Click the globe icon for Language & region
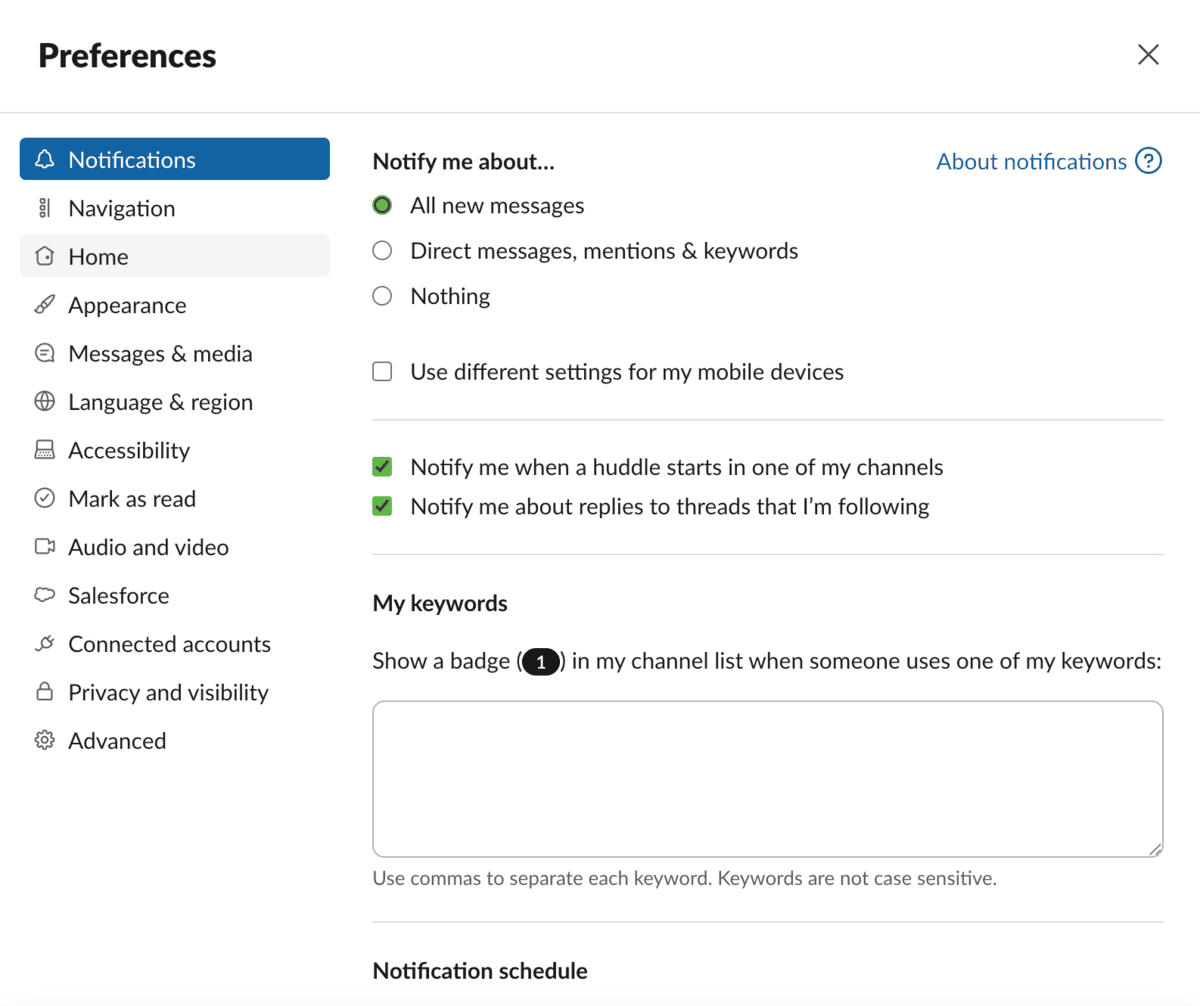The height and width of the screenshot is (1006, 1200). pyautogui.click(x=44, y=401)
